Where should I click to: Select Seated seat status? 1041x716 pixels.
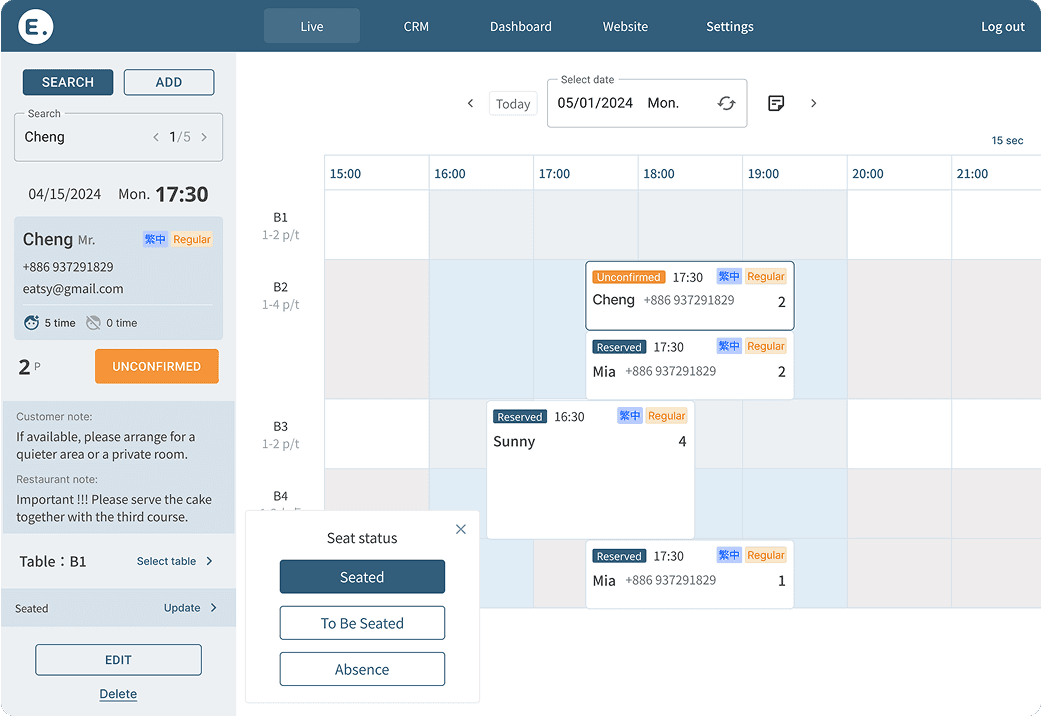[362, 577]
